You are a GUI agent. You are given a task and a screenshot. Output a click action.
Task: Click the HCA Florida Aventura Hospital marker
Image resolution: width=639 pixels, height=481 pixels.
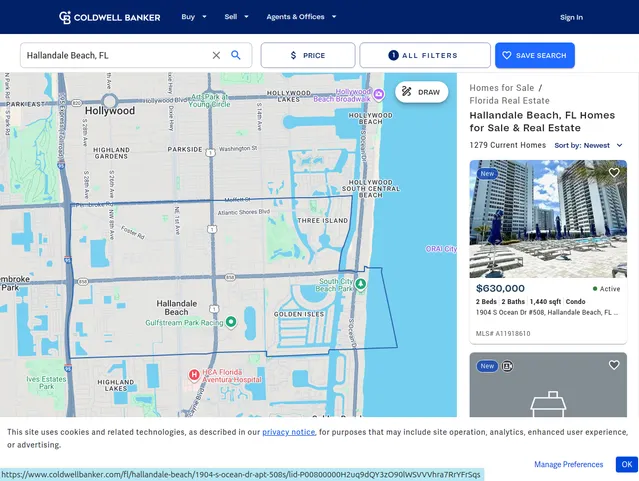(x=194, y=375)
